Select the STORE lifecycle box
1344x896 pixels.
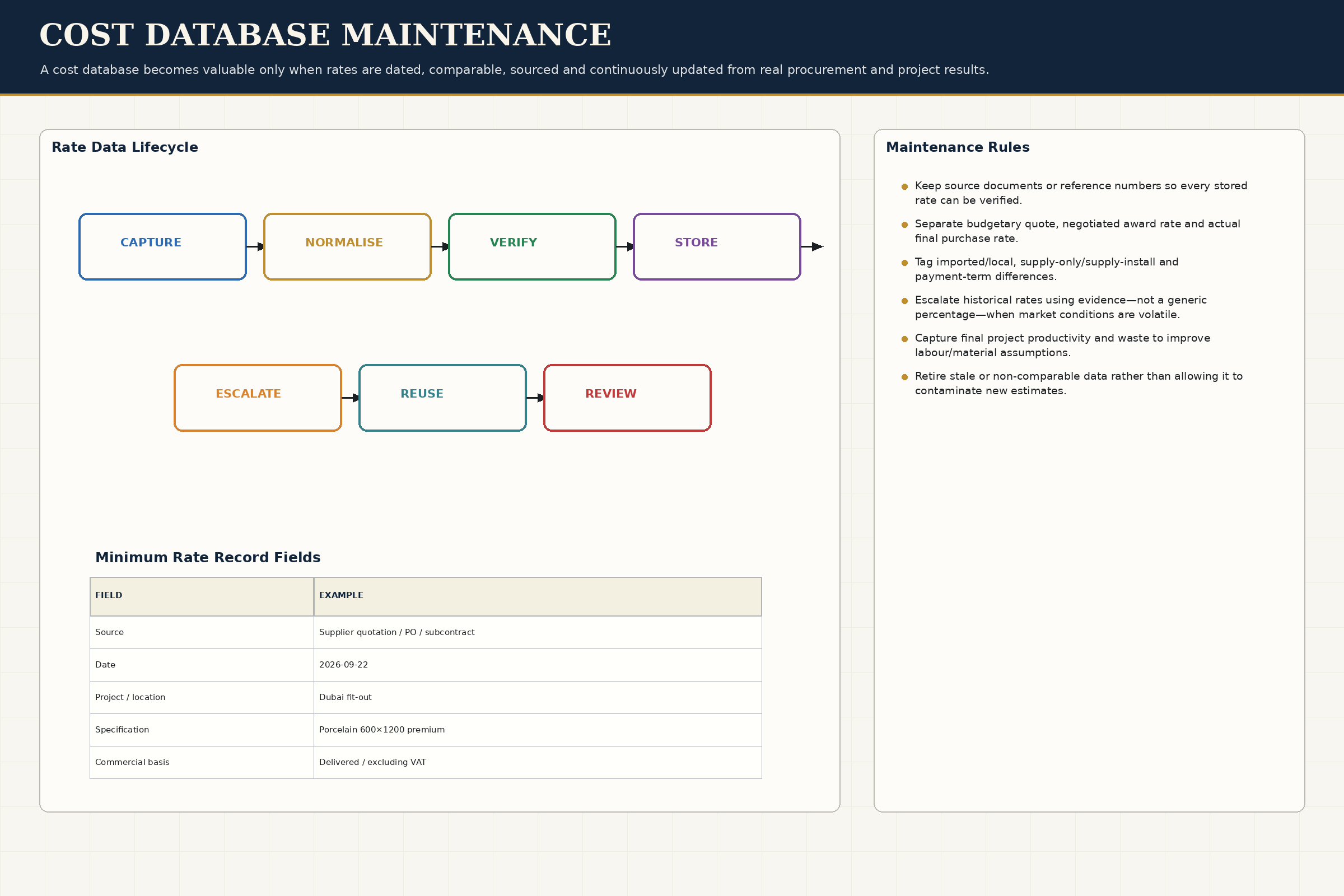coord(717,247)
